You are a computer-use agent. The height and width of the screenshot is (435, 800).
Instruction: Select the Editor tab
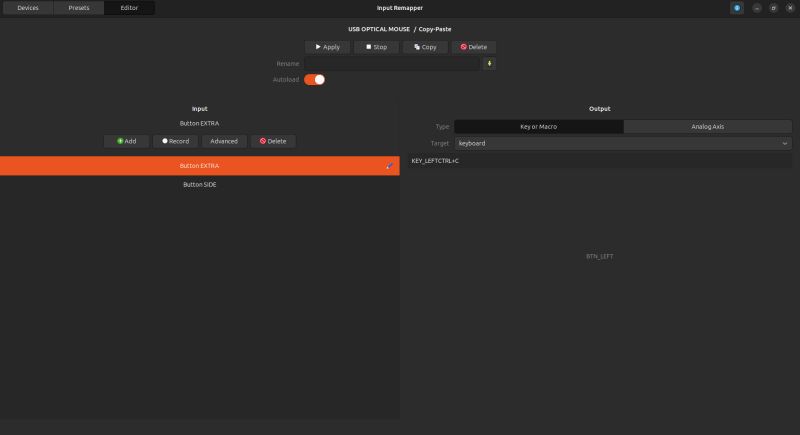tap(129, 8)
